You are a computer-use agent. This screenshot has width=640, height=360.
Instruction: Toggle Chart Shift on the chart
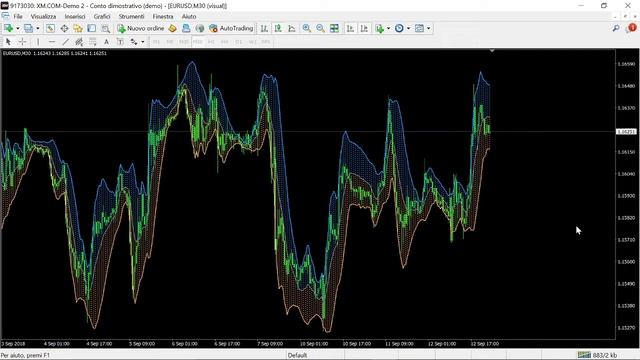pyautogui.click(x=364, y=28)
